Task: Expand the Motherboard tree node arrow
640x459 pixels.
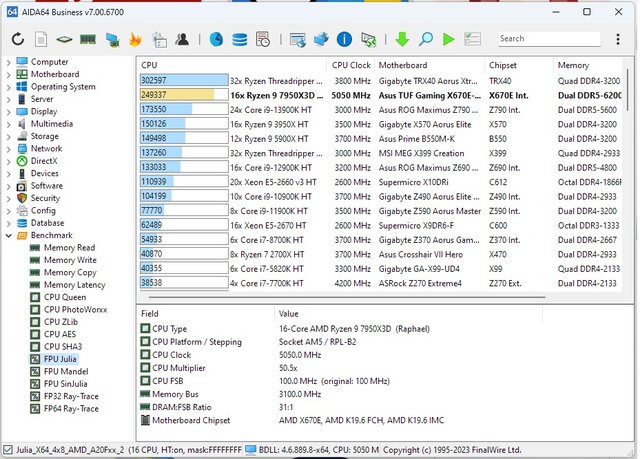Action: 9,74
